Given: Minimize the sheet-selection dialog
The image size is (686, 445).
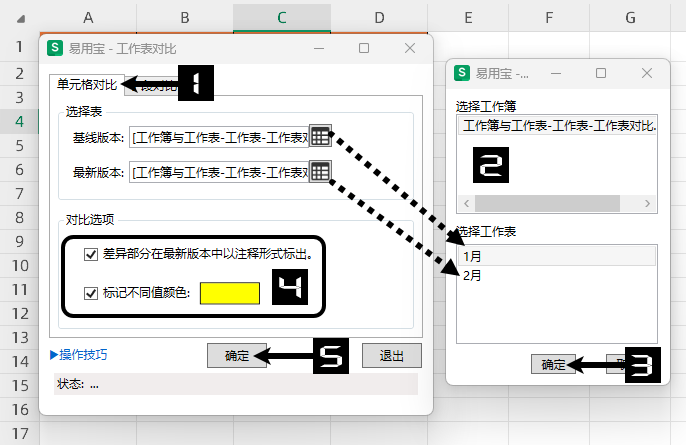Looking at the screenshot, I should (556, 73).
